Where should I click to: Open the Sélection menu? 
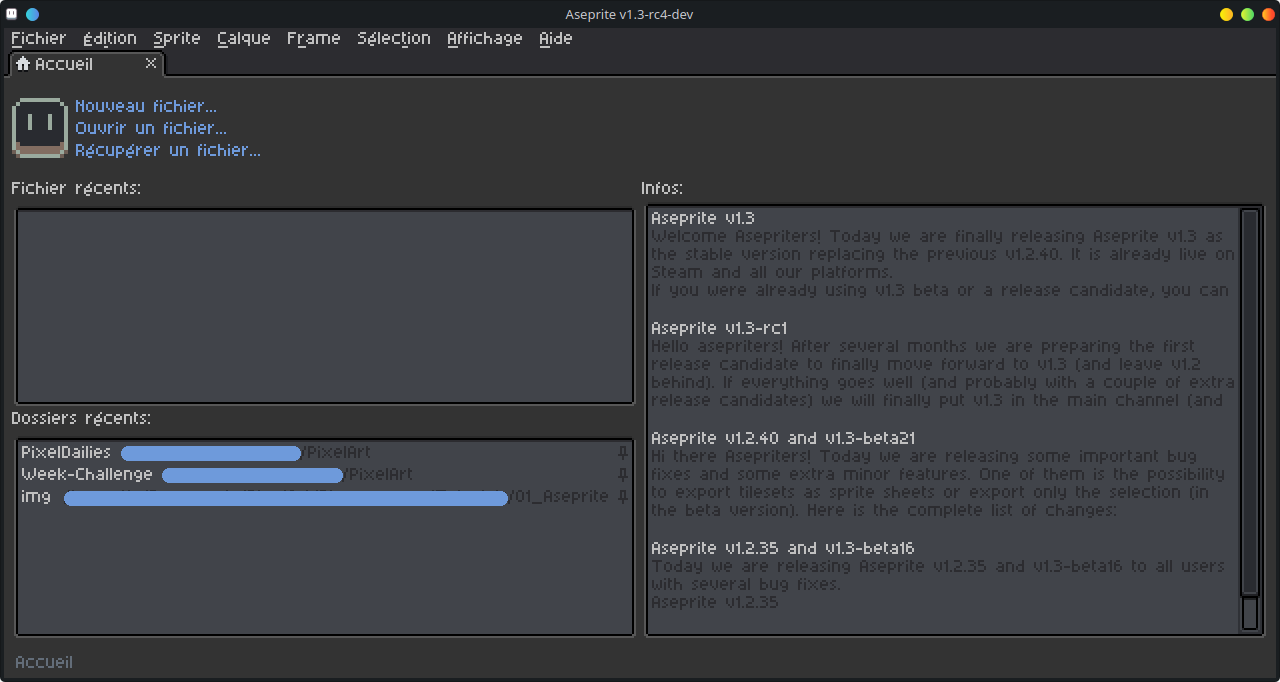pyautogui.click(x=394, y=38)
